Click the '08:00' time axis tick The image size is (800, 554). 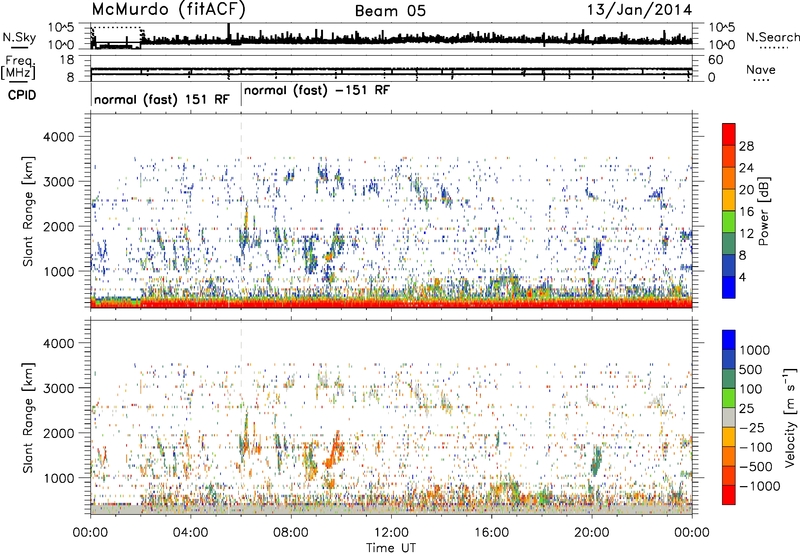(x=291, y=533)
